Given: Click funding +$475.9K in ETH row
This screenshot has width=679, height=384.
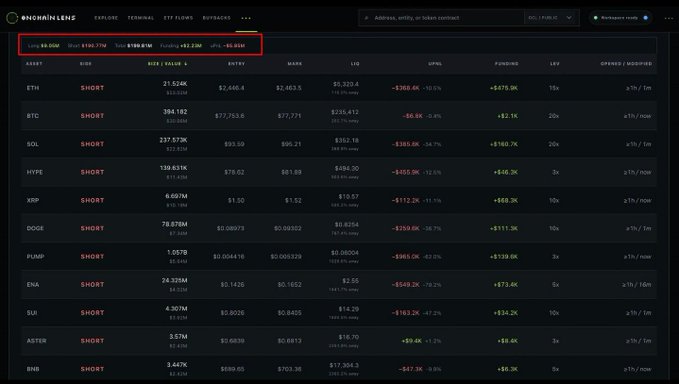Looking at the screenshot, I should coord(504,88).
